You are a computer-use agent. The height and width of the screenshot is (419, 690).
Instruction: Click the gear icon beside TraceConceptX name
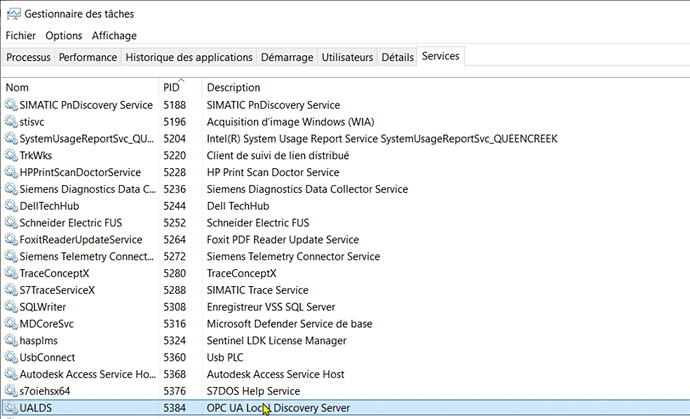pyautogui.click(x=11, y=273)
